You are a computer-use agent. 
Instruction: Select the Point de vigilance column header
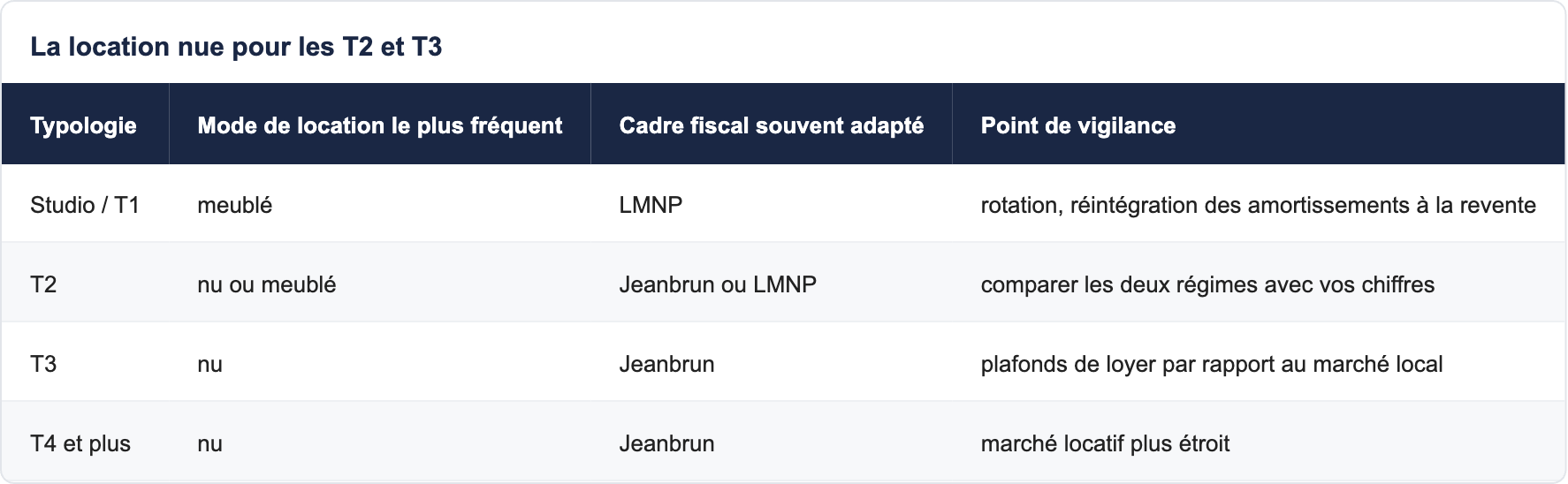(1077, 125)
